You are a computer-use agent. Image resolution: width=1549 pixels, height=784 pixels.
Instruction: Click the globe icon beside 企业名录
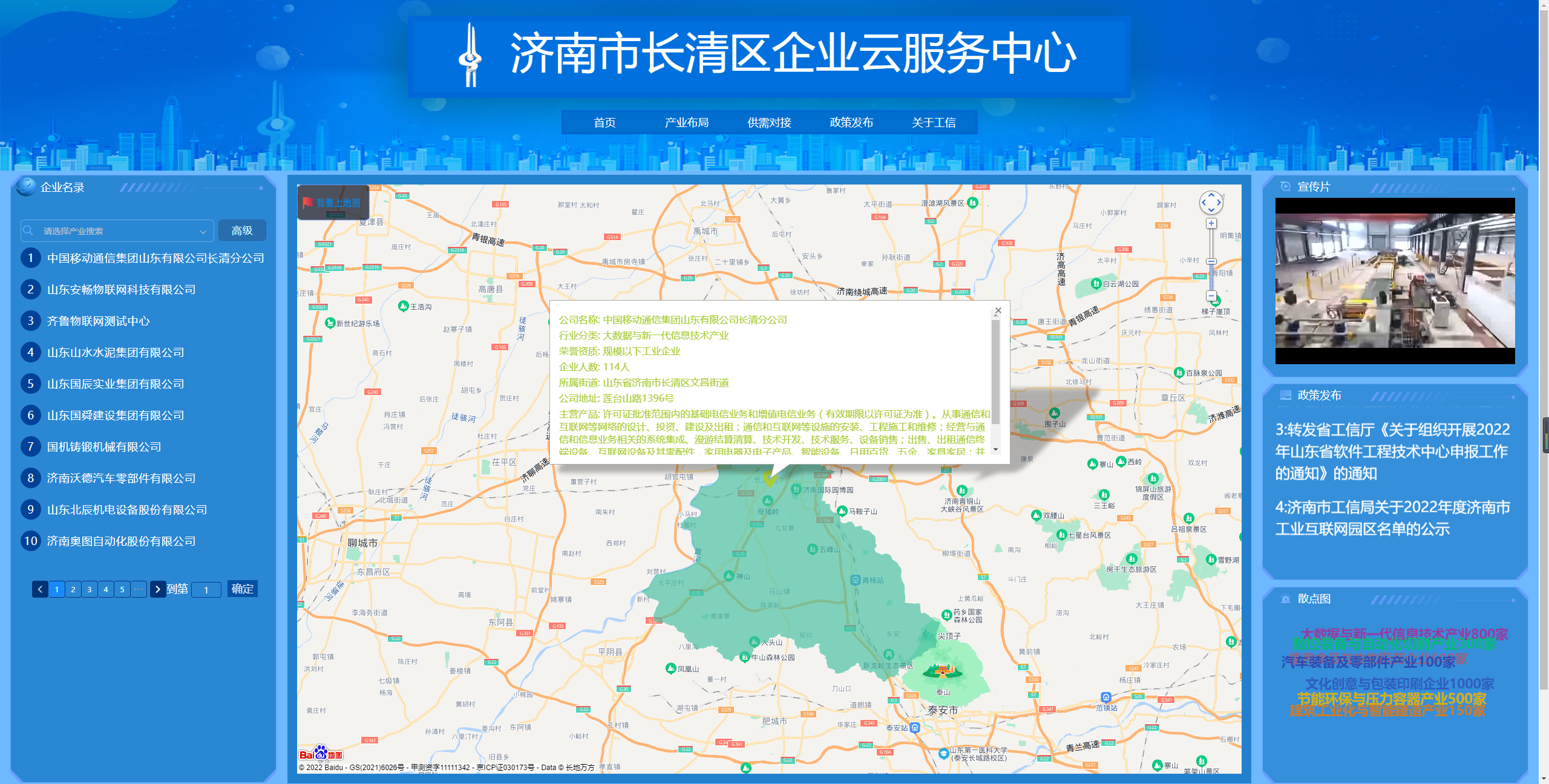tap(25, 188)
